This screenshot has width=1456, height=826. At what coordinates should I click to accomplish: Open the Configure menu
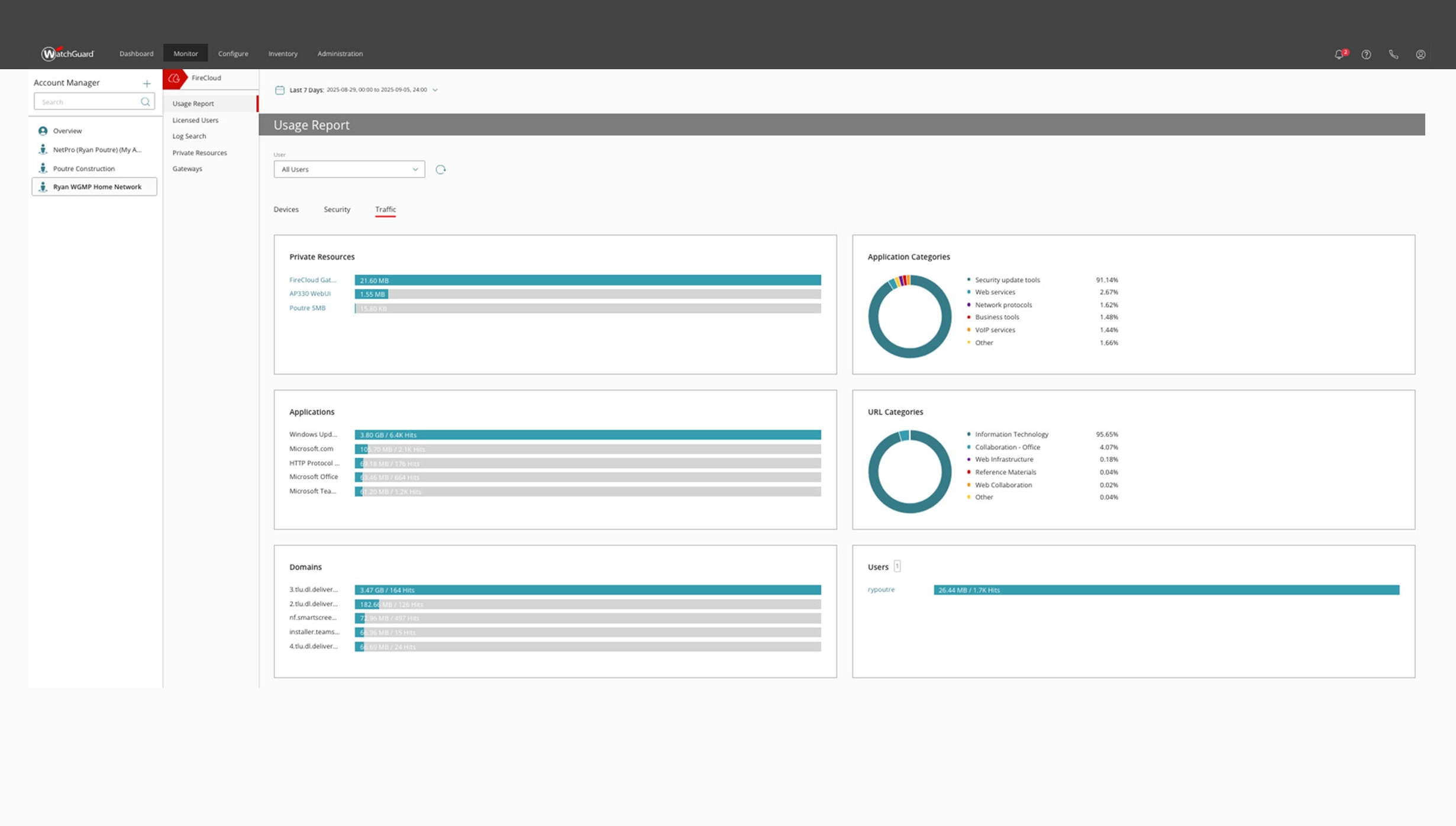click(x=233, y=54)
